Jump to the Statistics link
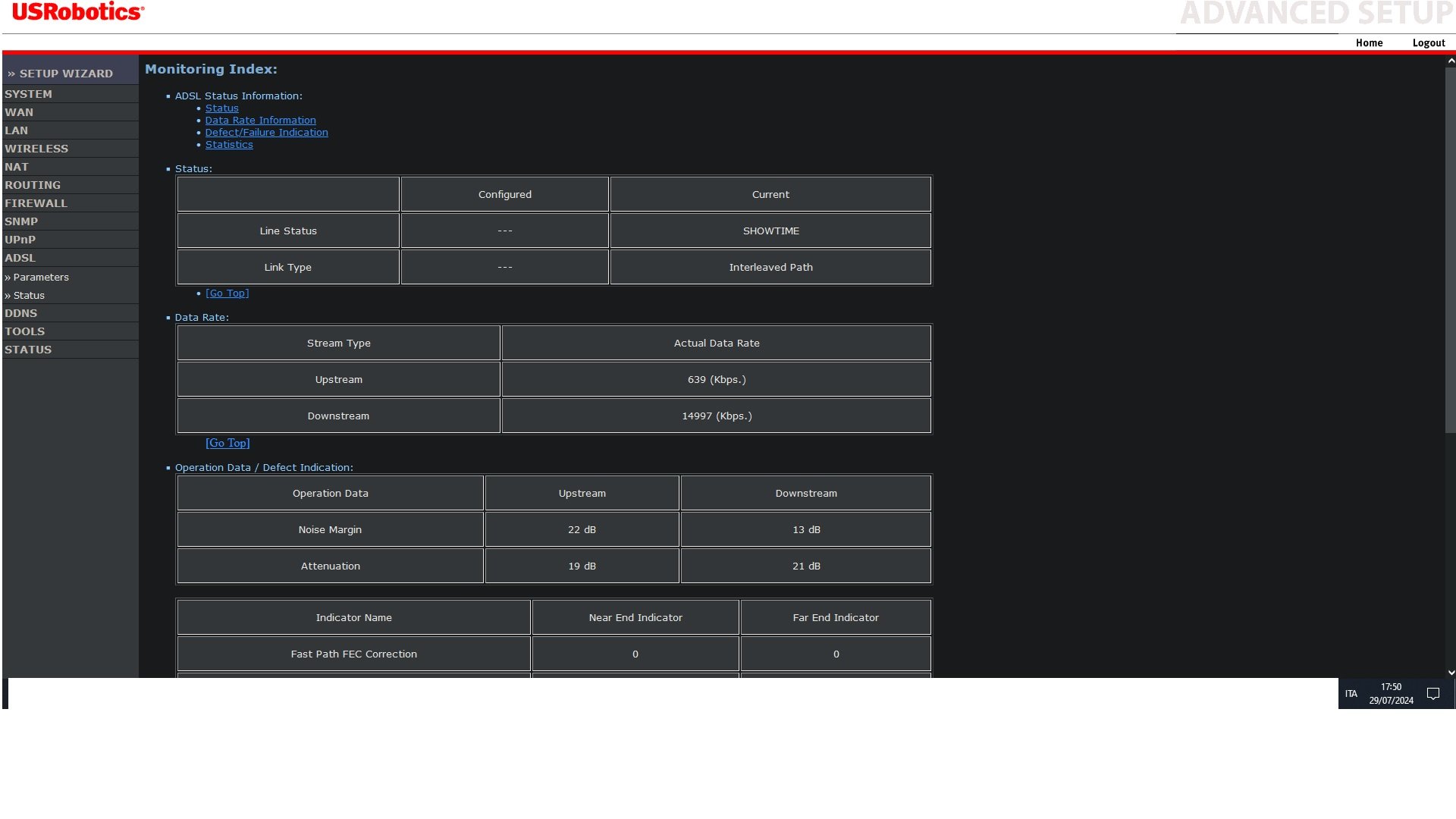The width and height of the screenshot is (1456, 819). point(229,145)
